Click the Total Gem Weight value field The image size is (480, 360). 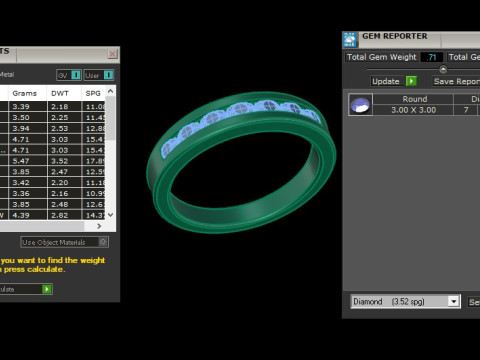[432, 57]
